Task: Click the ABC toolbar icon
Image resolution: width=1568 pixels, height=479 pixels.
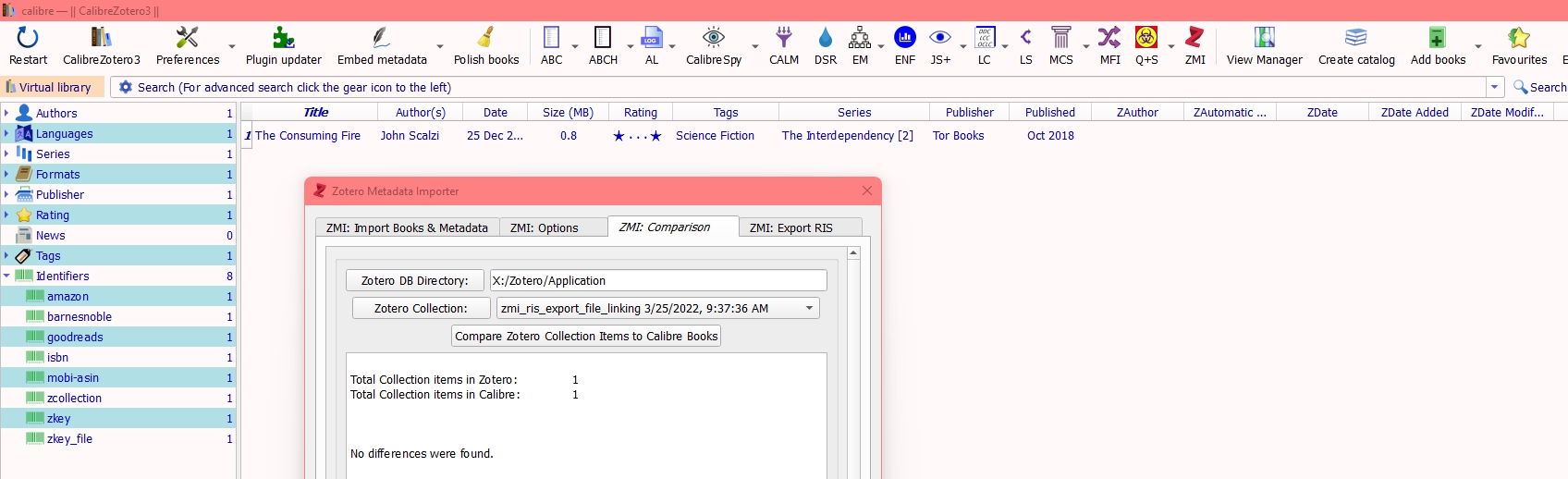Action: coord(552,38)
